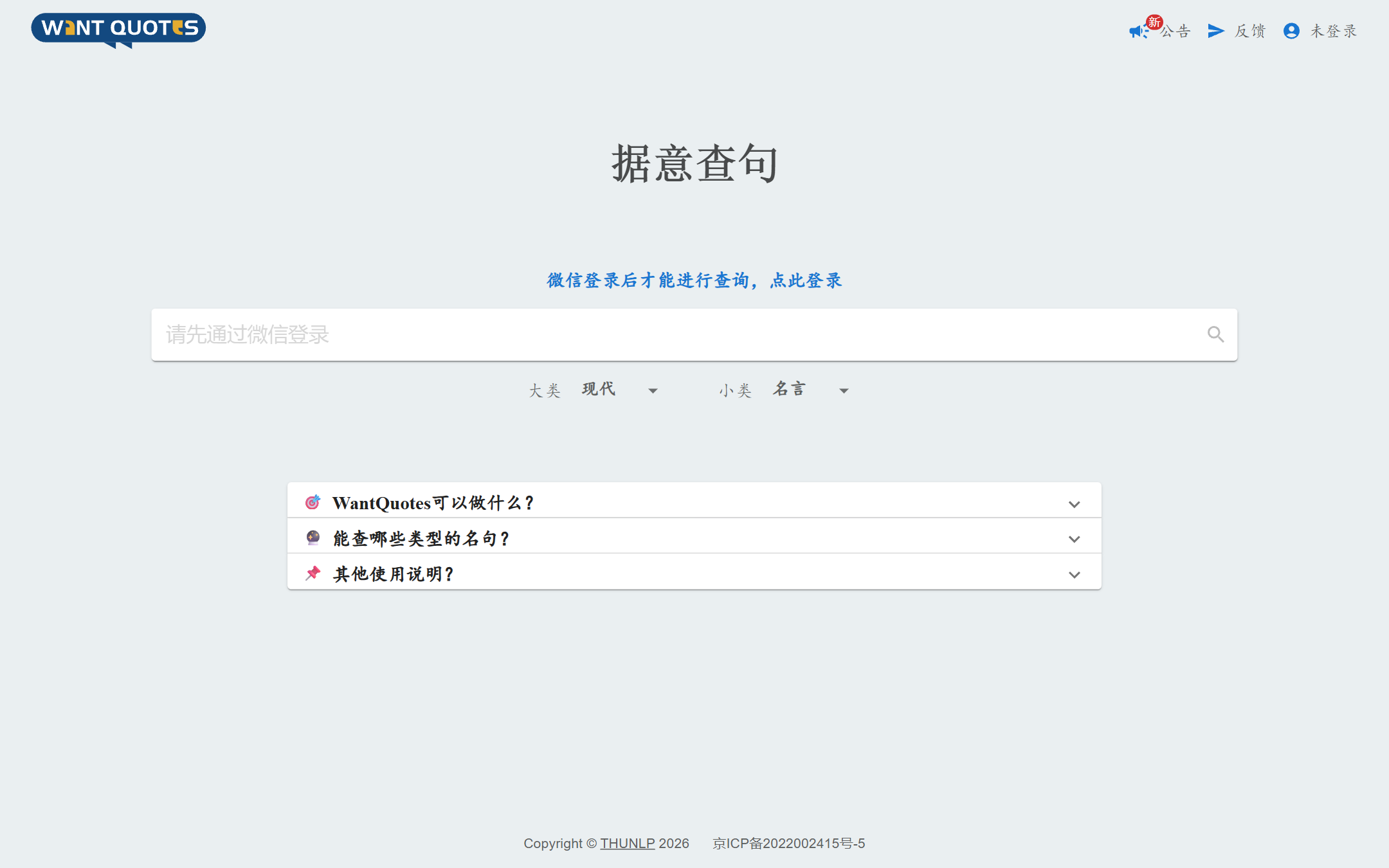The image size is (1389, 868).
Task: Click the dropdown arrow next to 名言
Action: (844, 391)
